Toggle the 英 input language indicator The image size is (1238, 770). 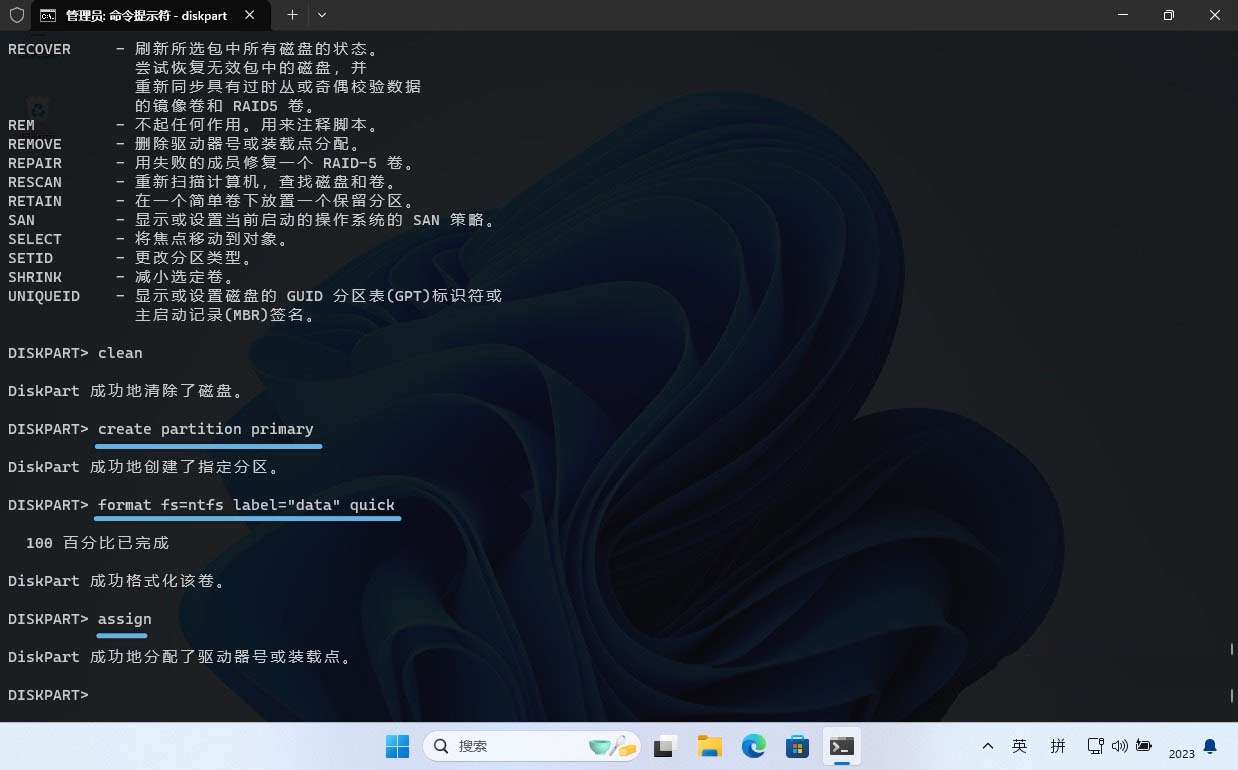(x=1019, y=746)
